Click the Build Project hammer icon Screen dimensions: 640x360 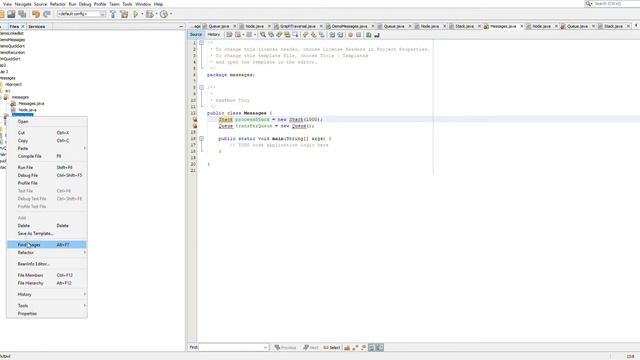[113, 14]
